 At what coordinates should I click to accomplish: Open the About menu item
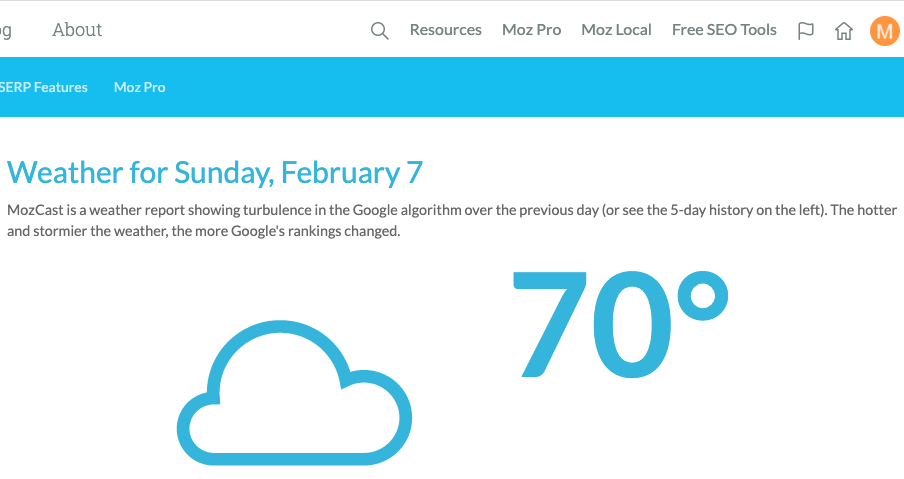(77, 30)
